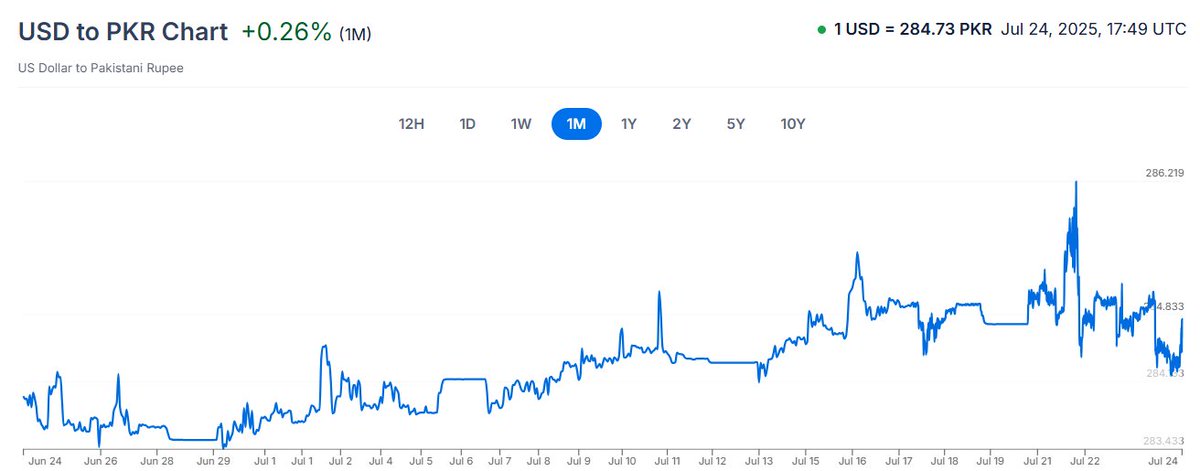Click the Jul 10 x-axis label
Viewport: 1200px width, 471px height.
[623, 462]
